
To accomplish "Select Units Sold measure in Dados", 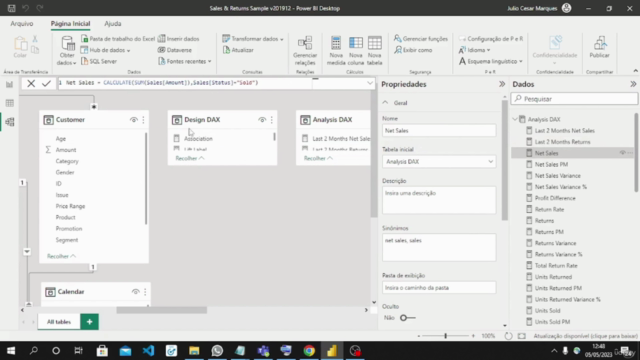I will (547, 311).
